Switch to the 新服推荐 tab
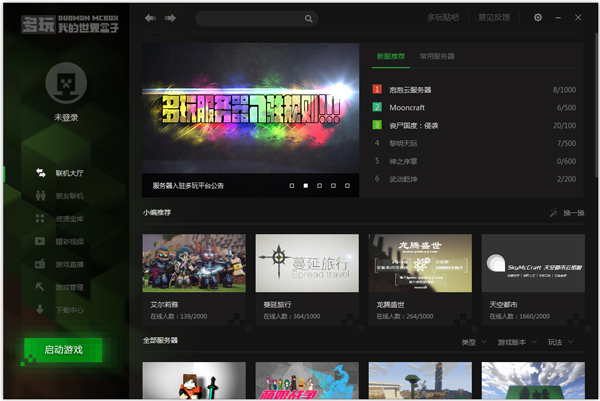The image size is (600, 401). [x=391, y=57]
